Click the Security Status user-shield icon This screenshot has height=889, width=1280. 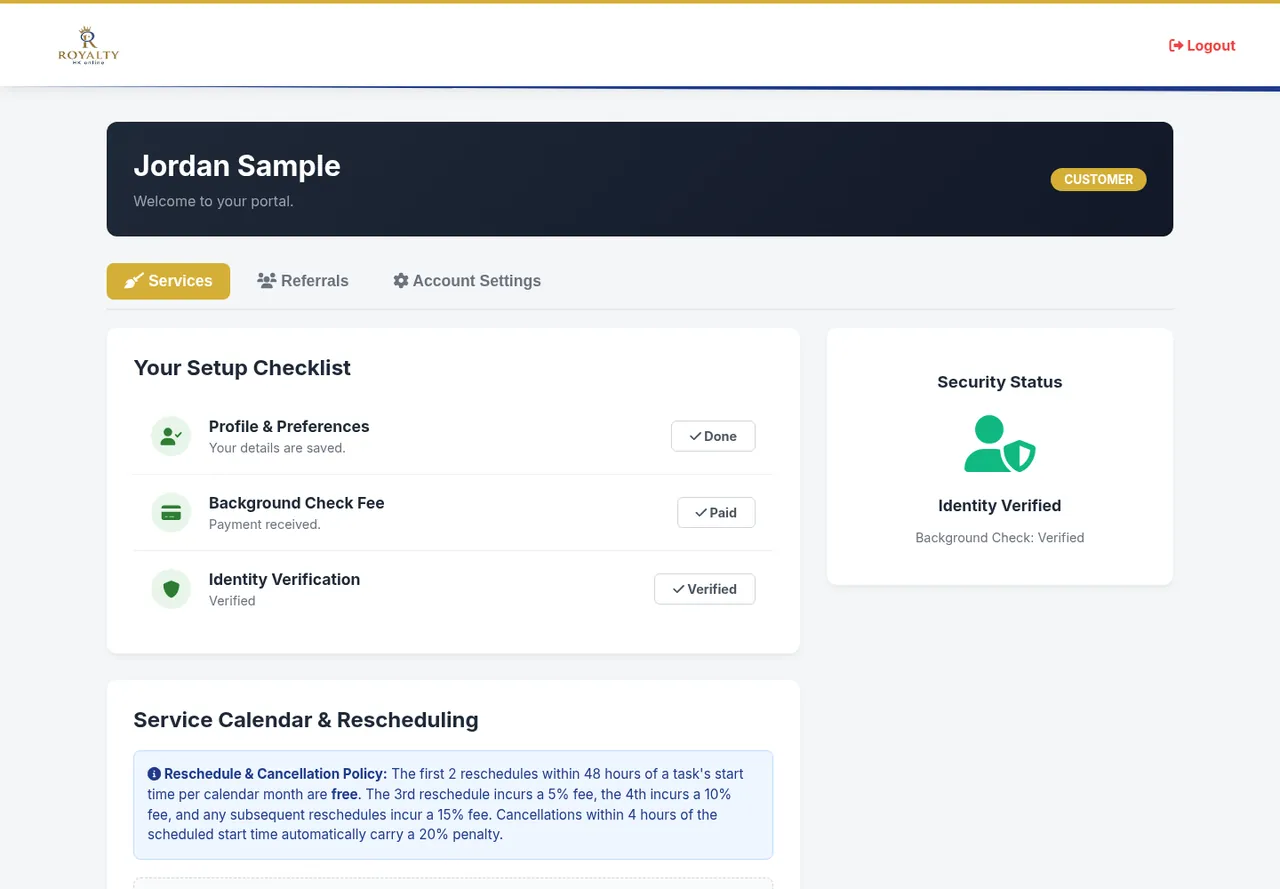click(x=1000, y=444)
